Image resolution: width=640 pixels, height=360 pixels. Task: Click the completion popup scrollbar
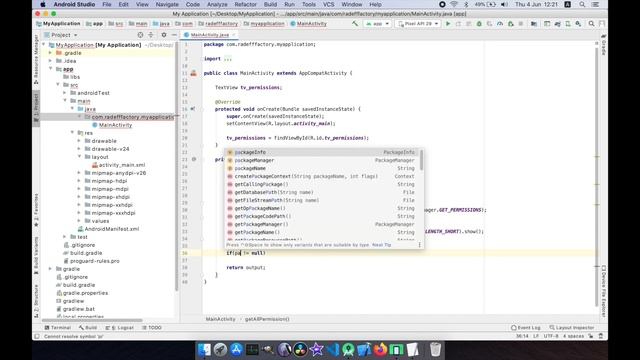[421, 160]
